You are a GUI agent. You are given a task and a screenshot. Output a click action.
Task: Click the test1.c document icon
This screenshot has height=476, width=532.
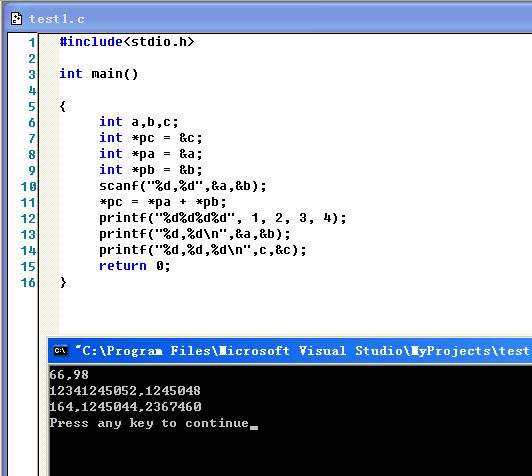pos(16,18)
